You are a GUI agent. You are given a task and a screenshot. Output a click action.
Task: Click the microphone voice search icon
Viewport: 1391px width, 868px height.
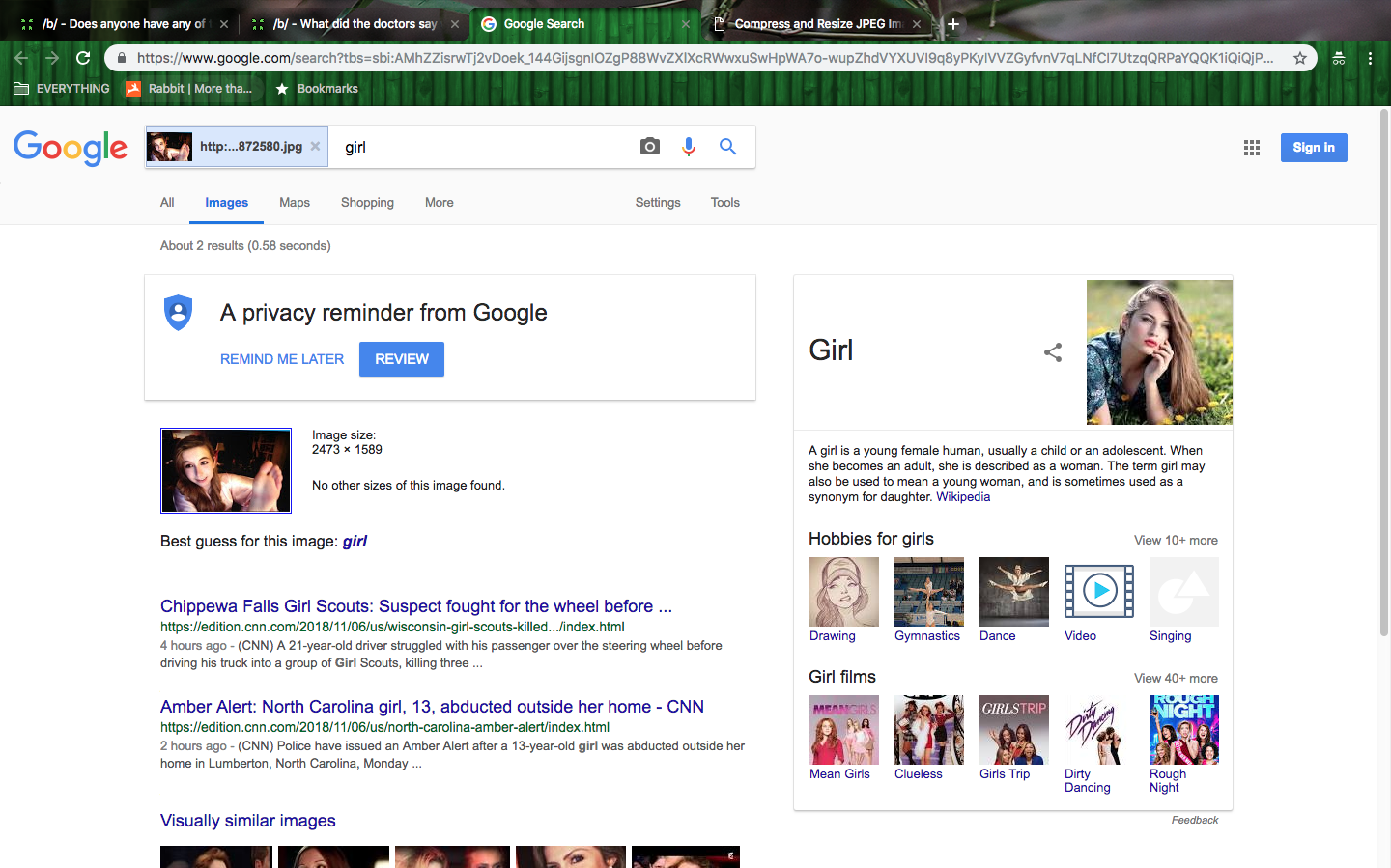point(689,147)
